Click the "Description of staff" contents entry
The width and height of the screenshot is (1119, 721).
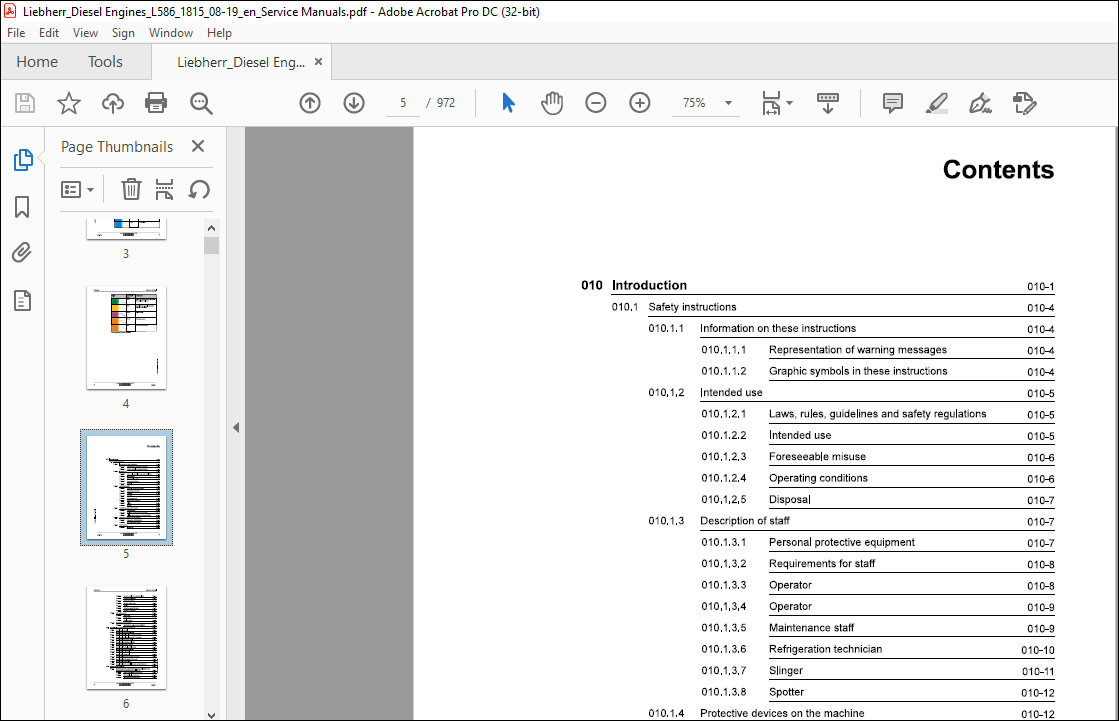(x=744, y=521)
